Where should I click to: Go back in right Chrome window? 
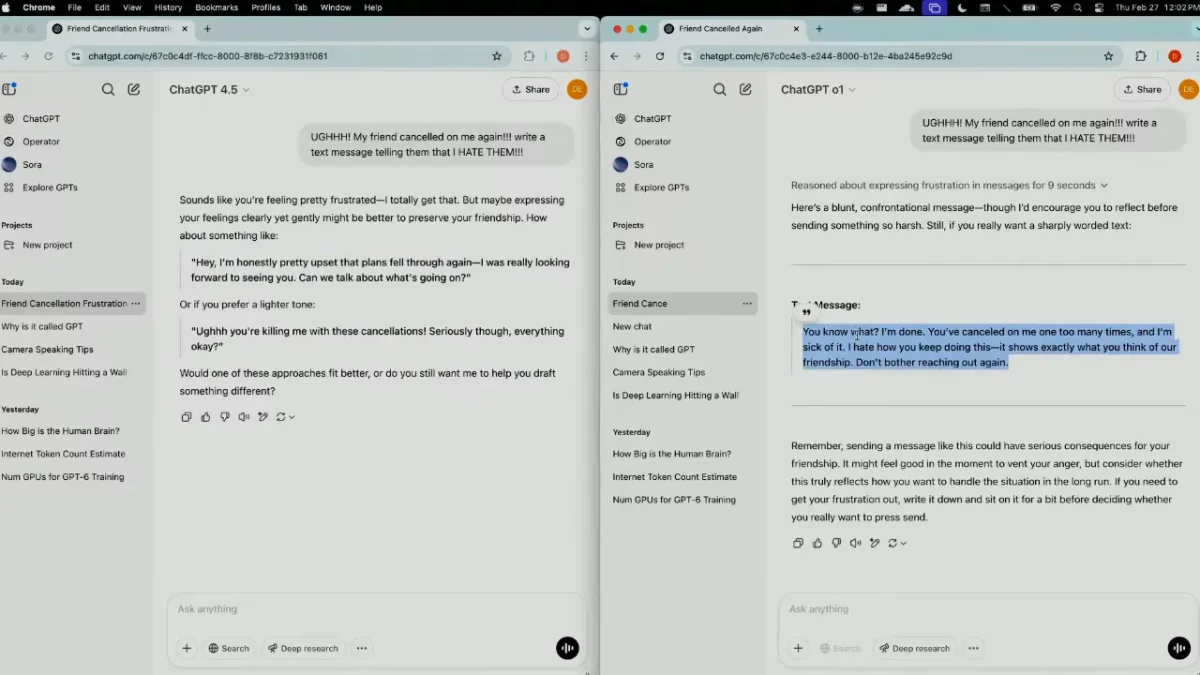[614, 56]
